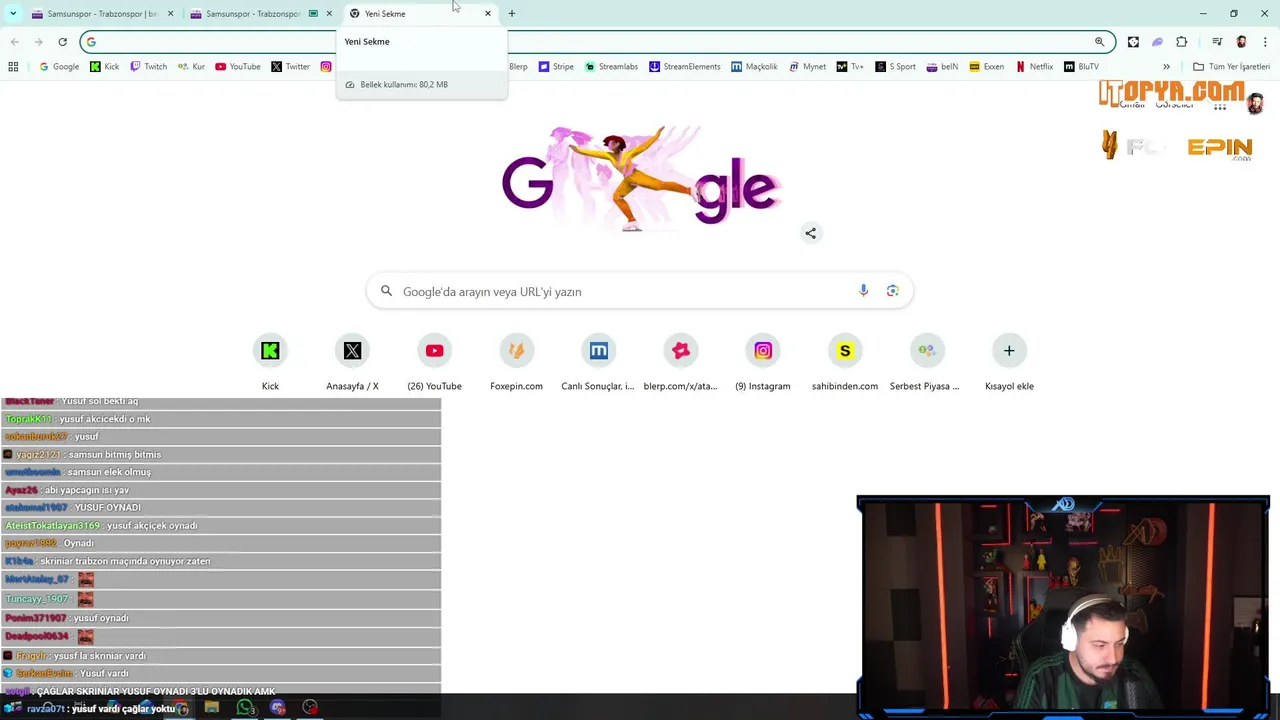
Task: Close the second Samsunspor - Trabzonspor tab
Action: click(x=328, y=13)
